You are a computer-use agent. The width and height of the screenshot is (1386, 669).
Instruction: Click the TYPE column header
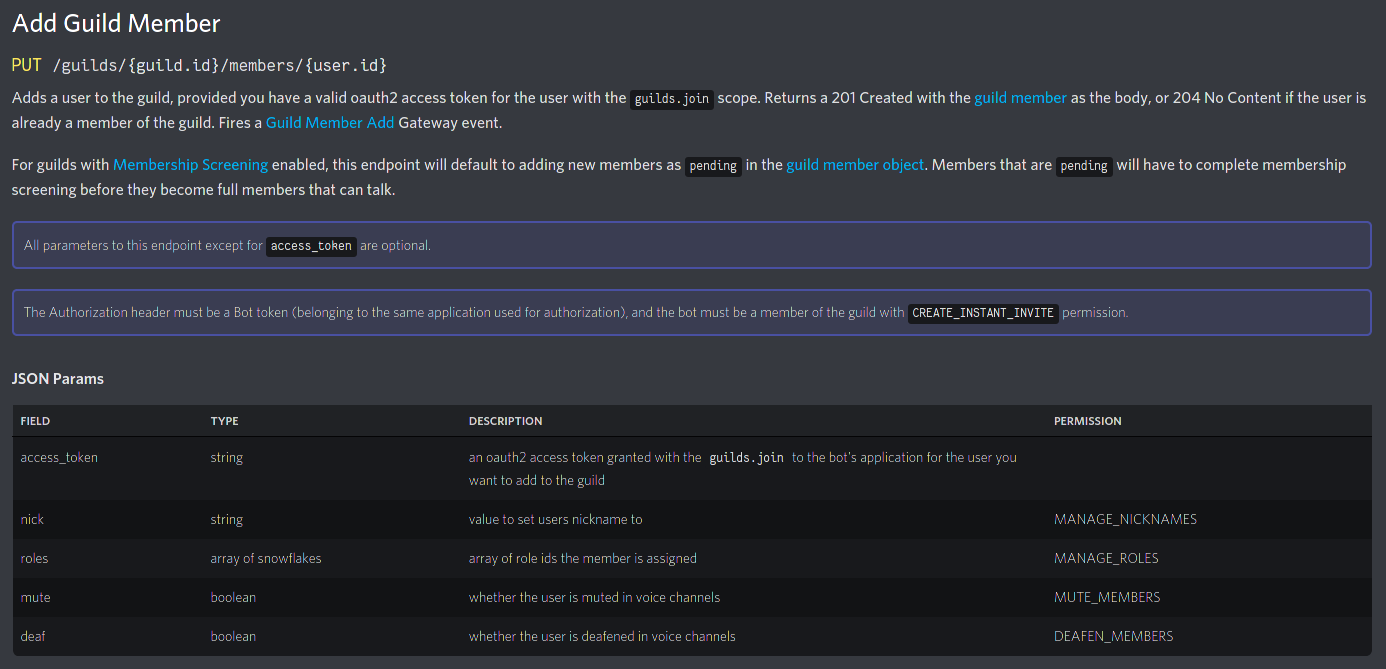point(224,421)
